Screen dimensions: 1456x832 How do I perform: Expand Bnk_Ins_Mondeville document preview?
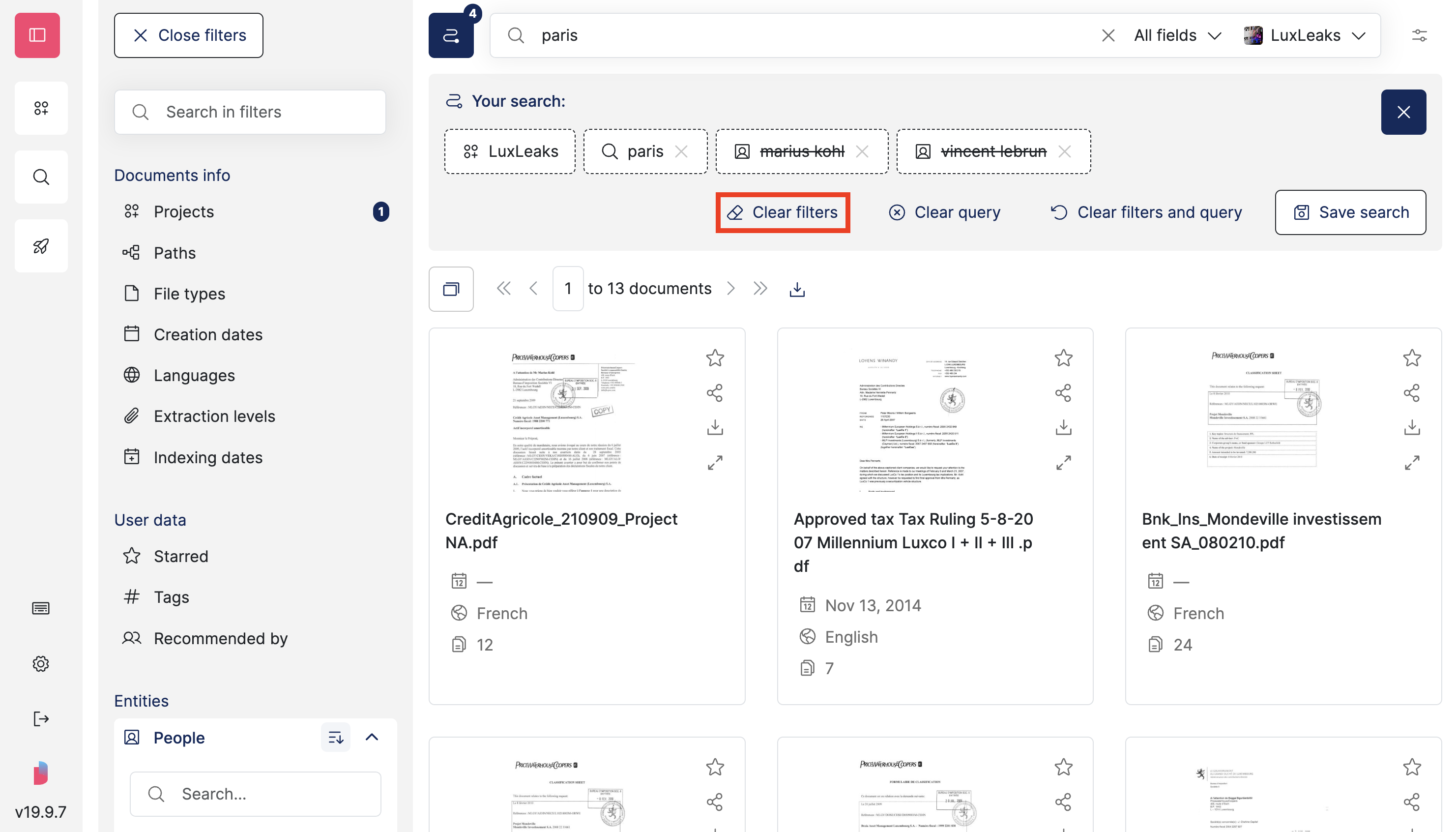click(x=1412, y=462)
